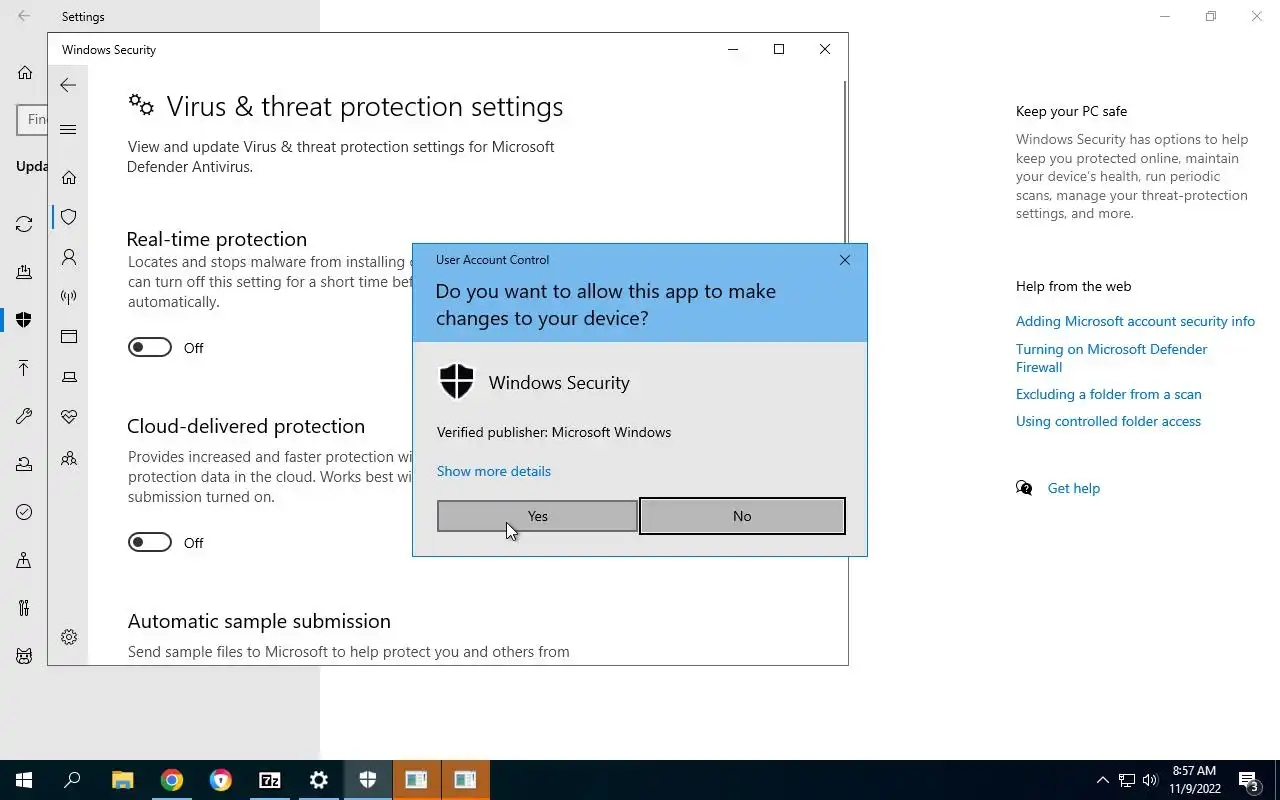This screenshot has width=1280, height=800.
Task: Toggle the Real-time protection switch
Action: [x=150, y=348]
